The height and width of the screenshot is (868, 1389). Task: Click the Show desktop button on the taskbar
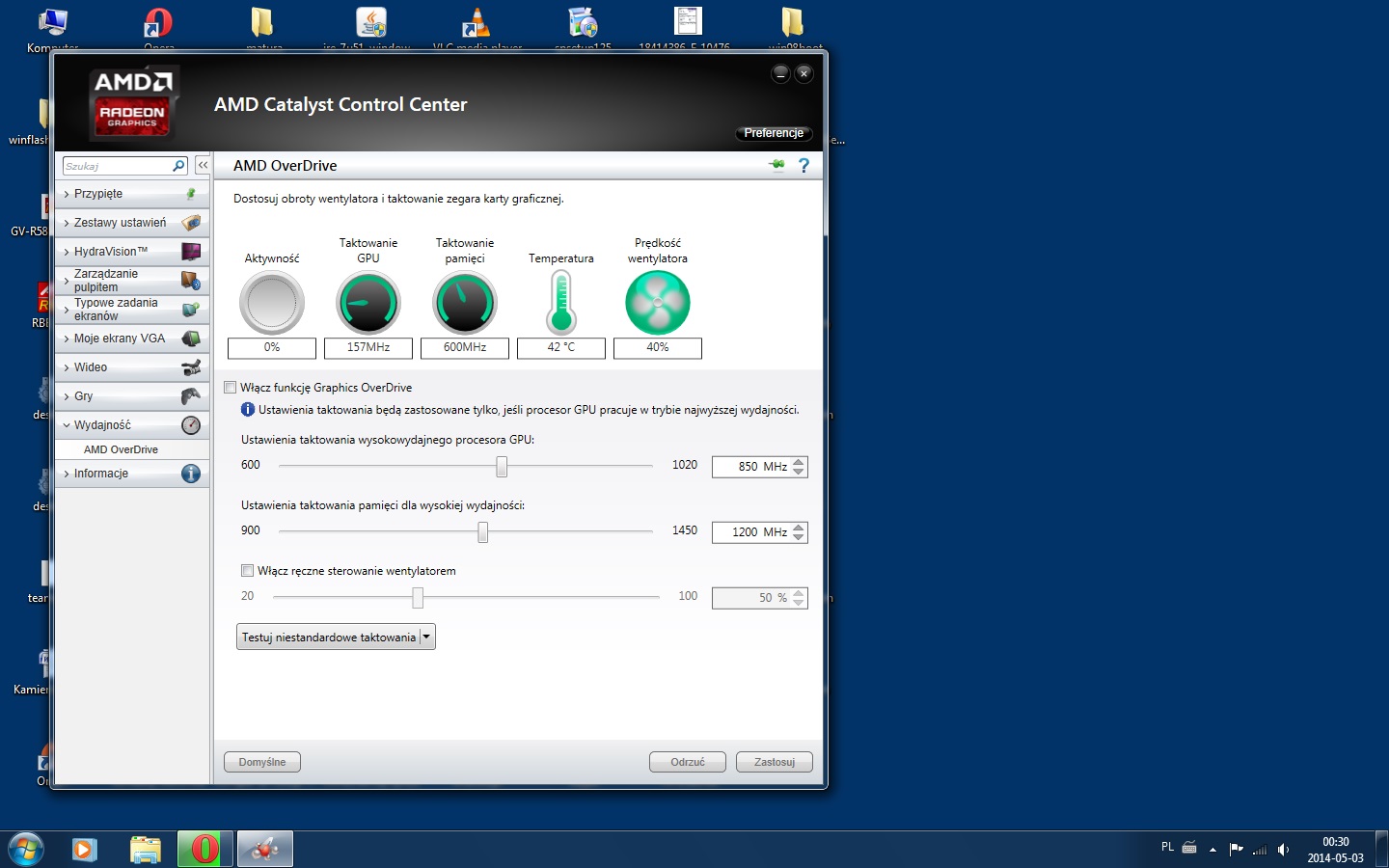[x=1381, y=850]
